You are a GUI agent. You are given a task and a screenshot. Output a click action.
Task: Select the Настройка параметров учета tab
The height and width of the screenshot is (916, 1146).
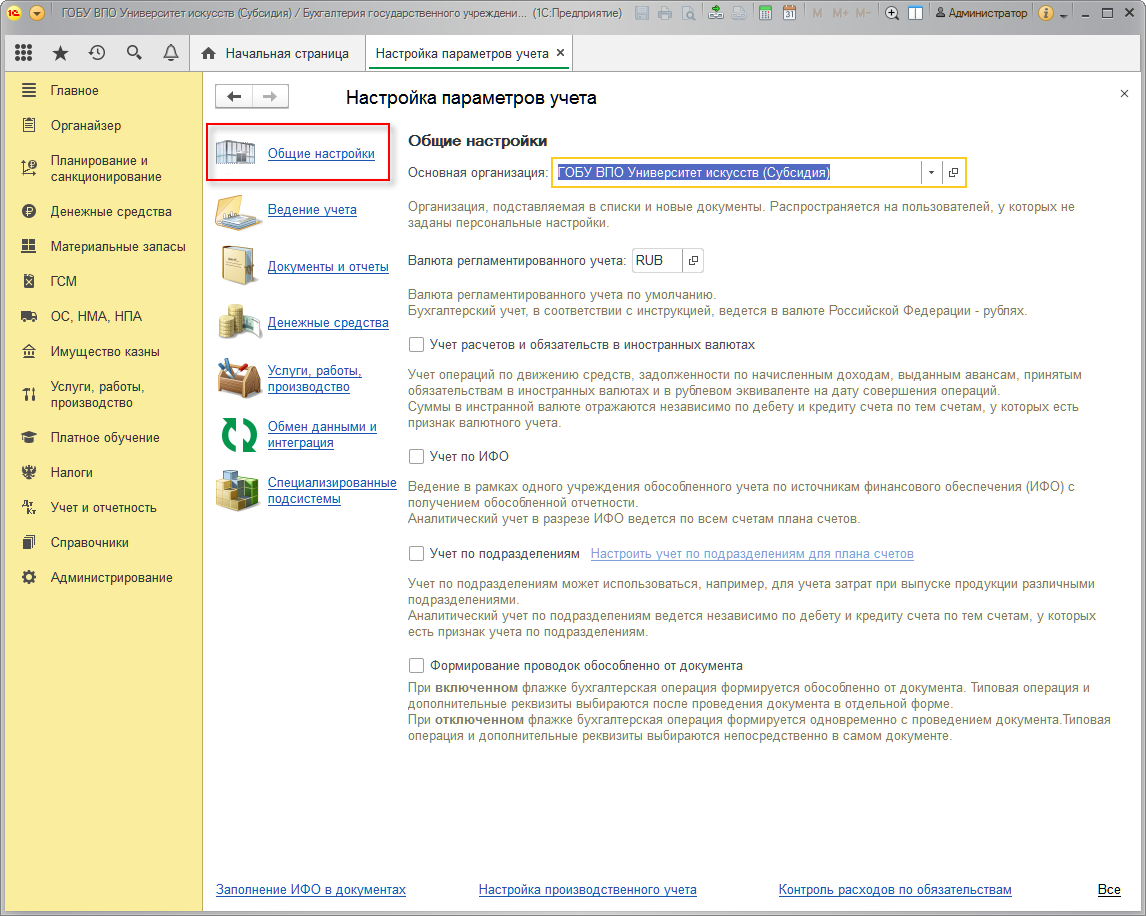coord(462,53)
